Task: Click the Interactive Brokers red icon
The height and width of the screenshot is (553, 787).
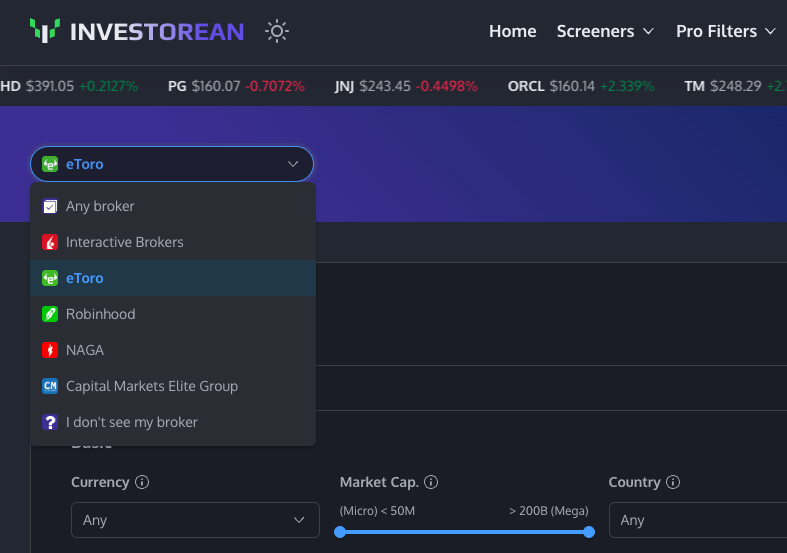Action: (50, 242)
